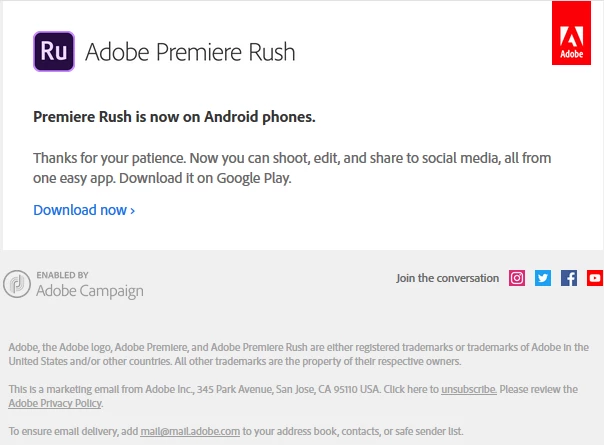The image size is (604, 445).
Task: Click the red Adobe logo badge
Action: tap(571, 33)
